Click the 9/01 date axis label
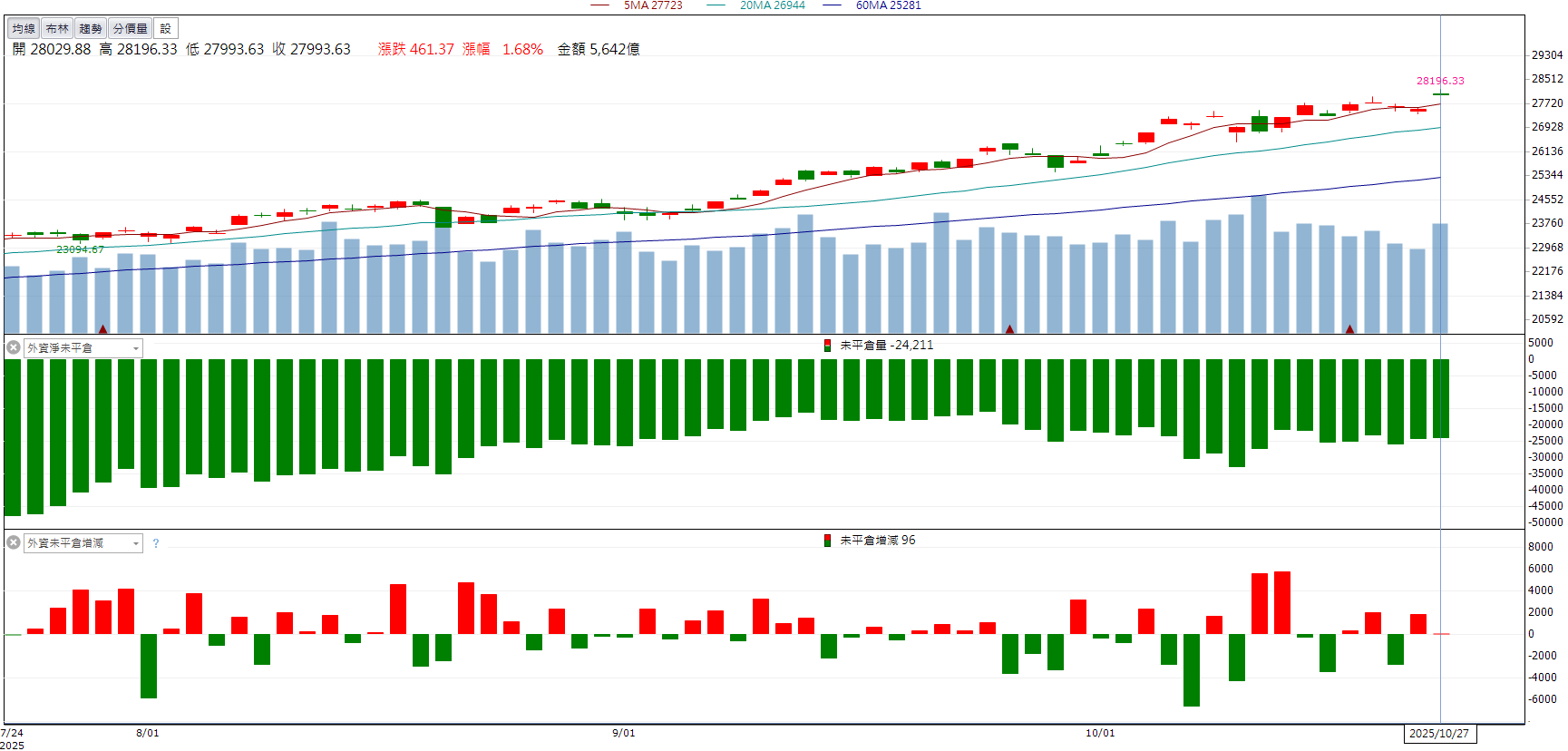This screenshot has width=1568, height=751. [x=624, y=733]
